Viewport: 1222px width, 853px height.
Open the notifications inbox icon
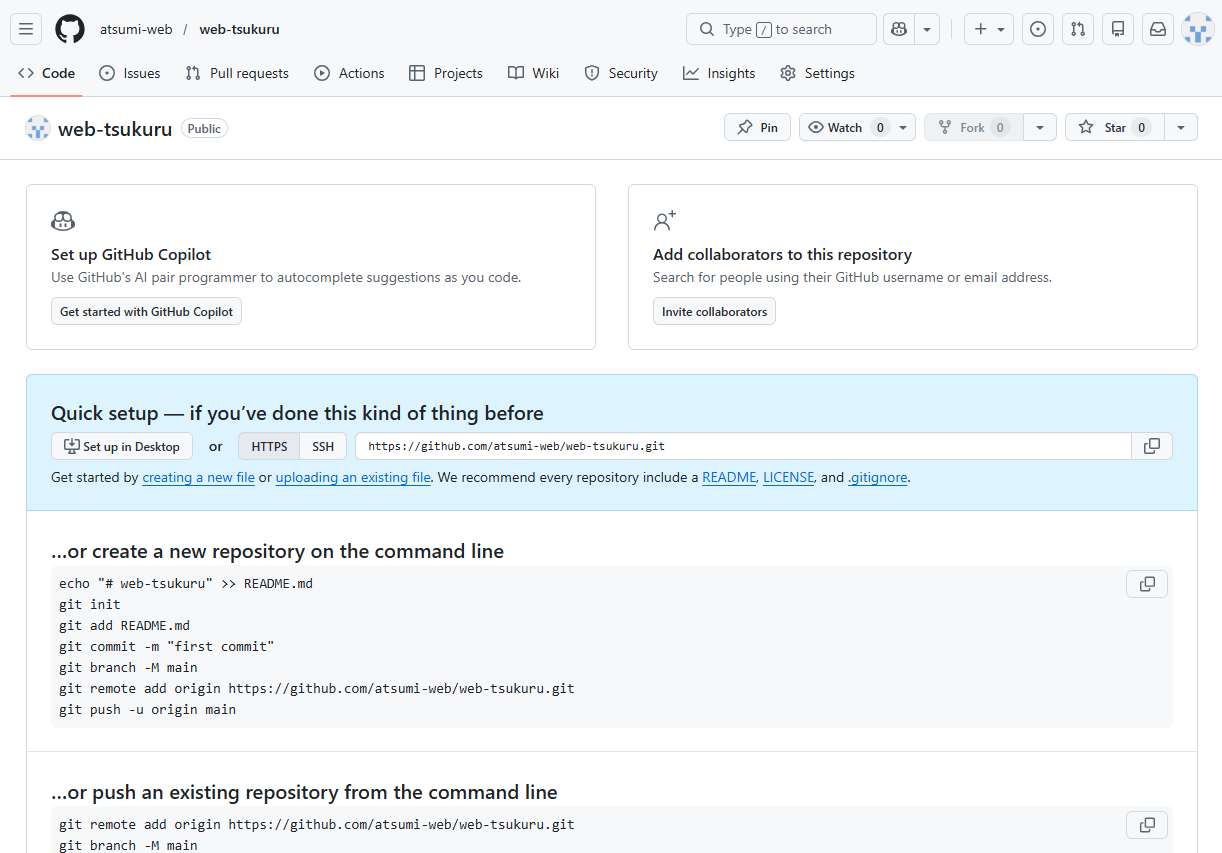pos(1158,29)
